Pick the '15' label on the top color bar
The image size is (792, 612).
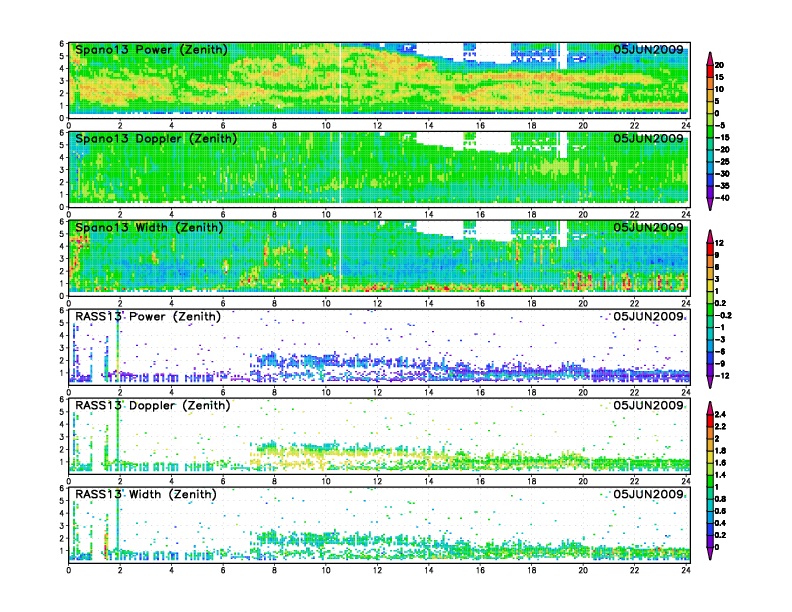point(719,77)
